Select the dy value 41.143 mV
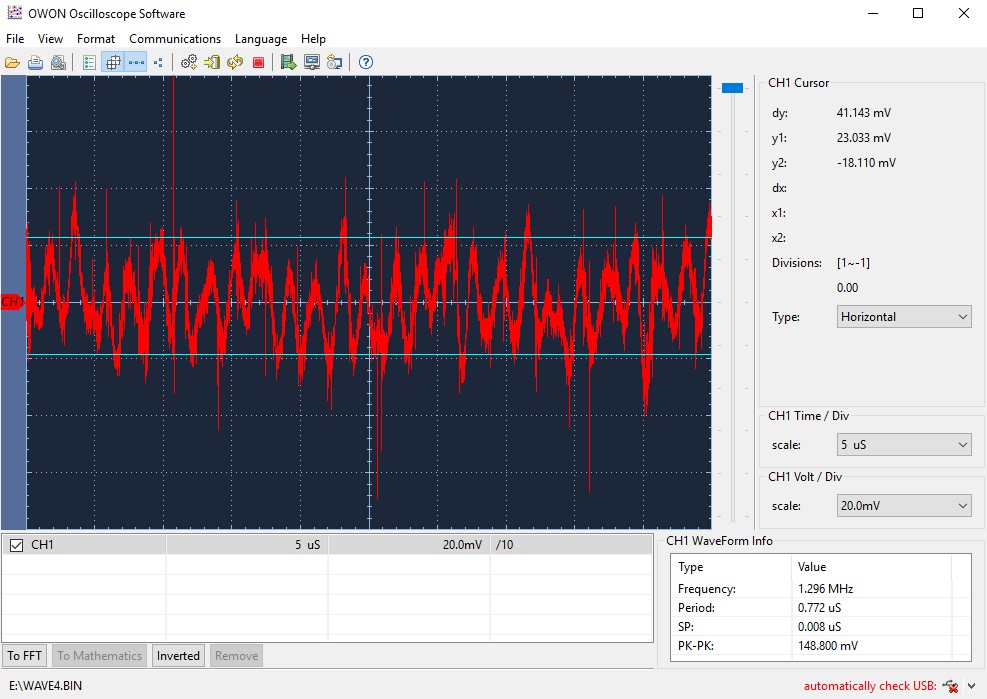Image resolution: width=987 pixels, height=699 pixels. (x=864, y=113)
